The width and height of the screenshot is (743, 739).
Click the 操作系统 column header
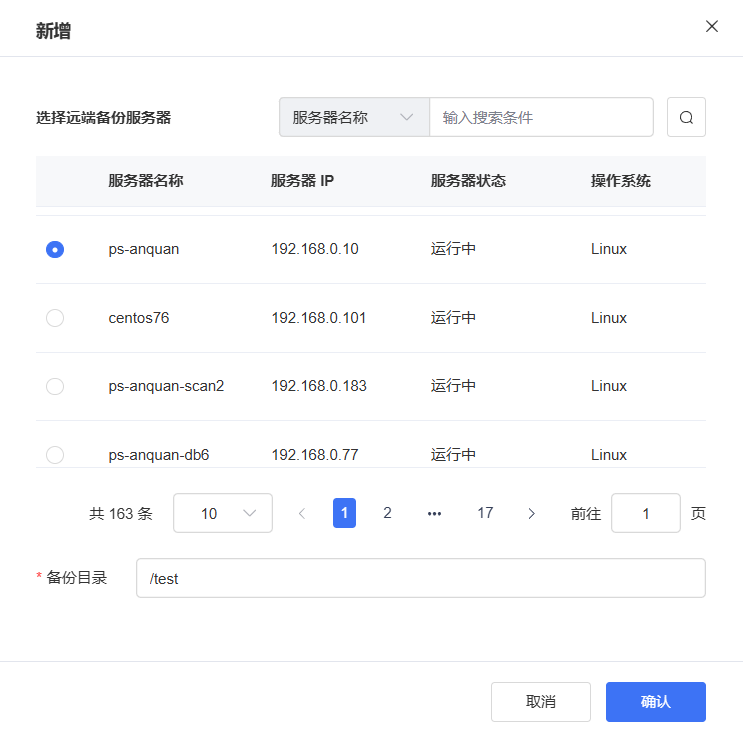[621, 180]
